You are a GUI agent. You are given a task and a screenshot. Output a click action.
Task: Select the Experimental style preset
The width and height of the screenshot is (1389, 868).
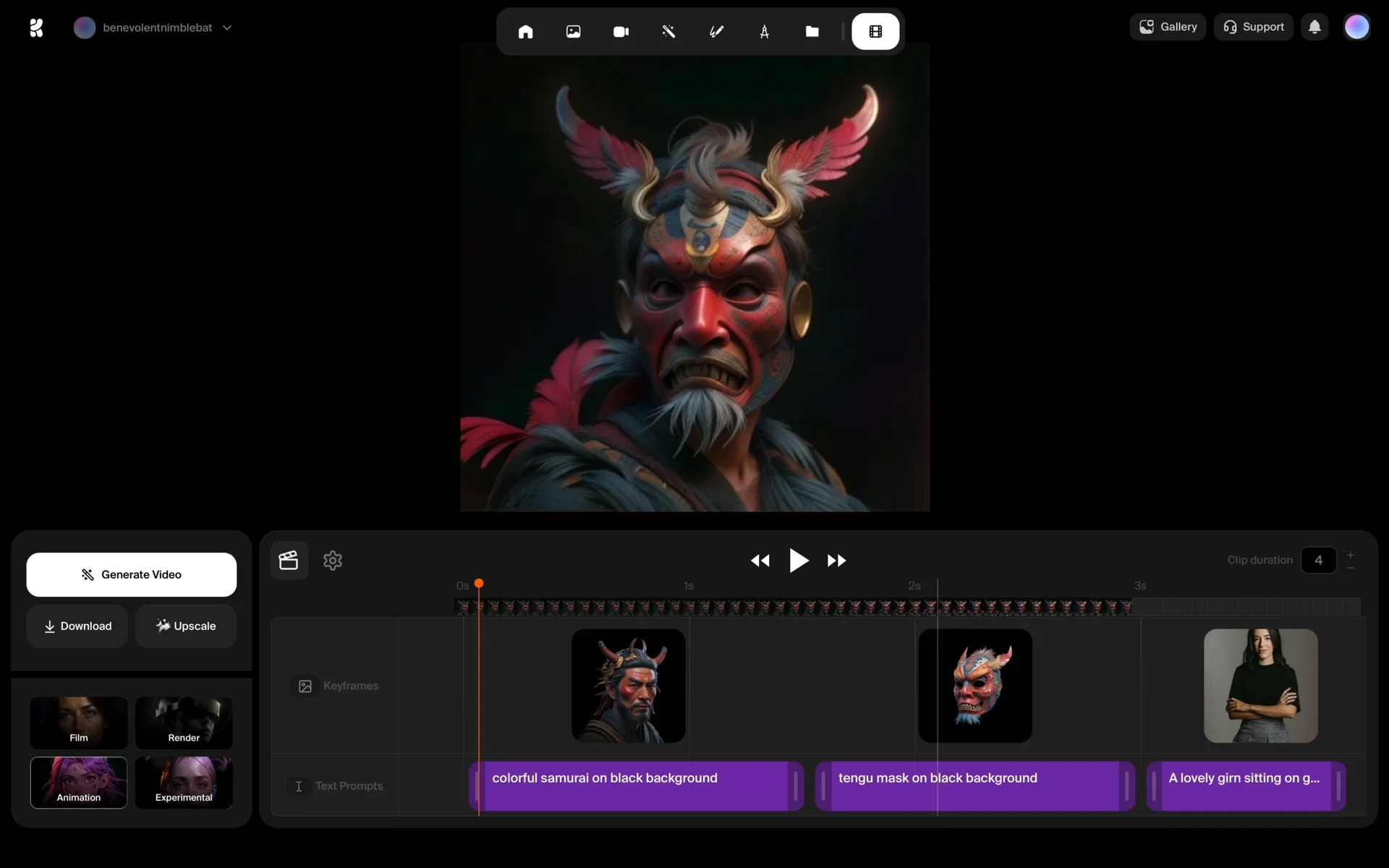click(184, 783)
